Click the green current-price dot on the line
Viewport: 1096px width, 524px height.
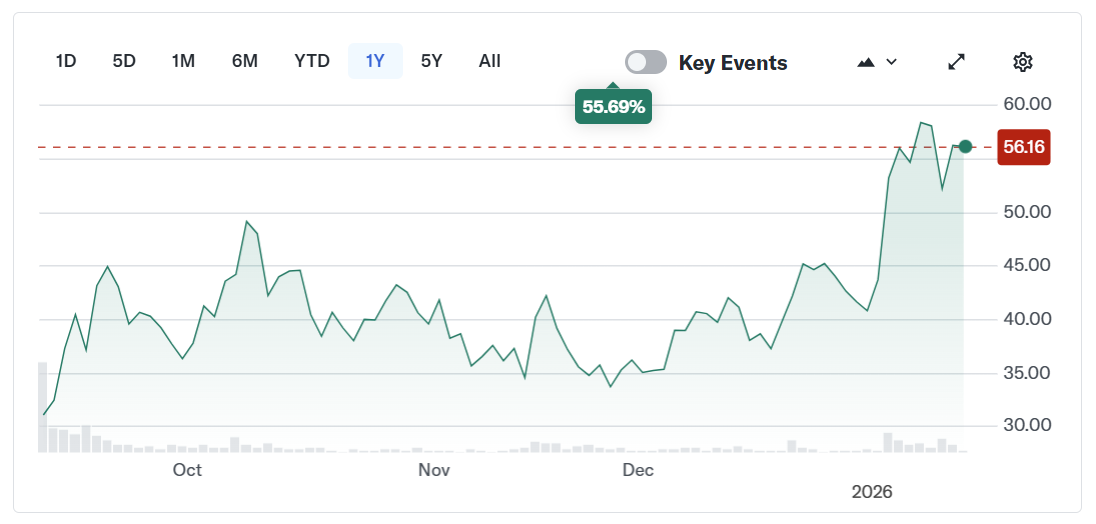point(965,147)
